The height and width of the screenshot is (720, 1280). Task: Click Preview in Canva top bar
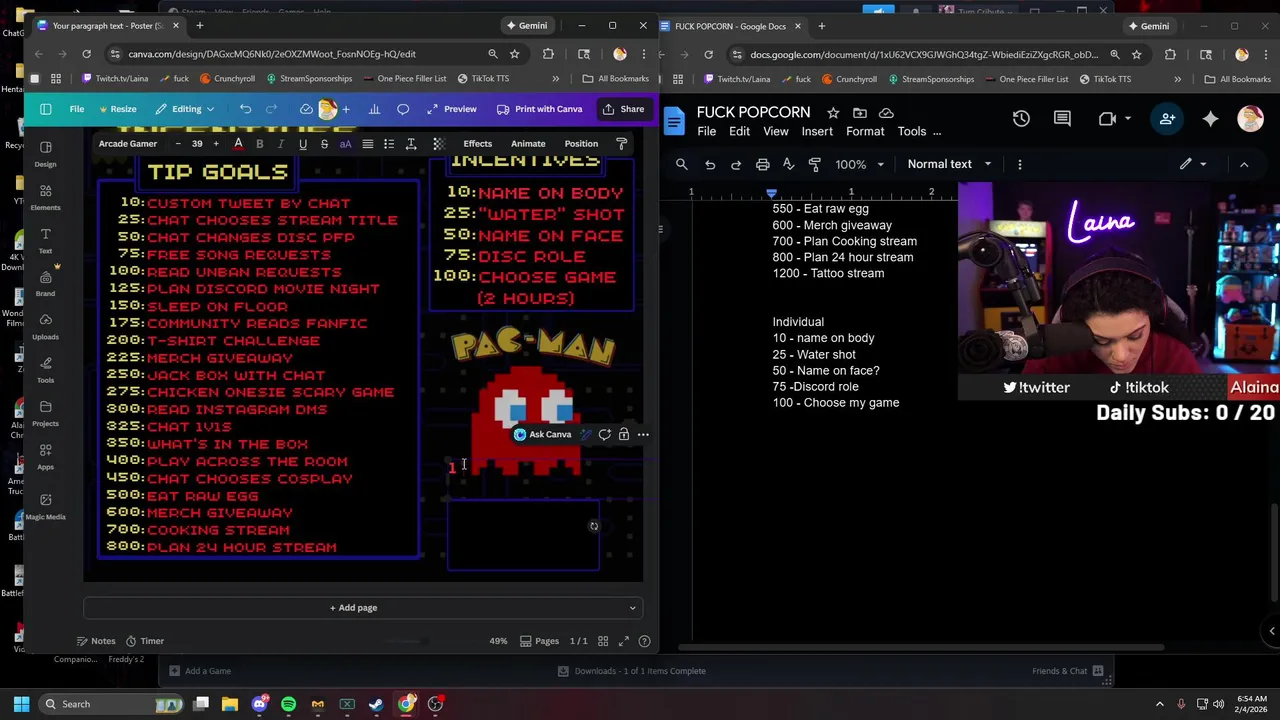tap(451, 109)
